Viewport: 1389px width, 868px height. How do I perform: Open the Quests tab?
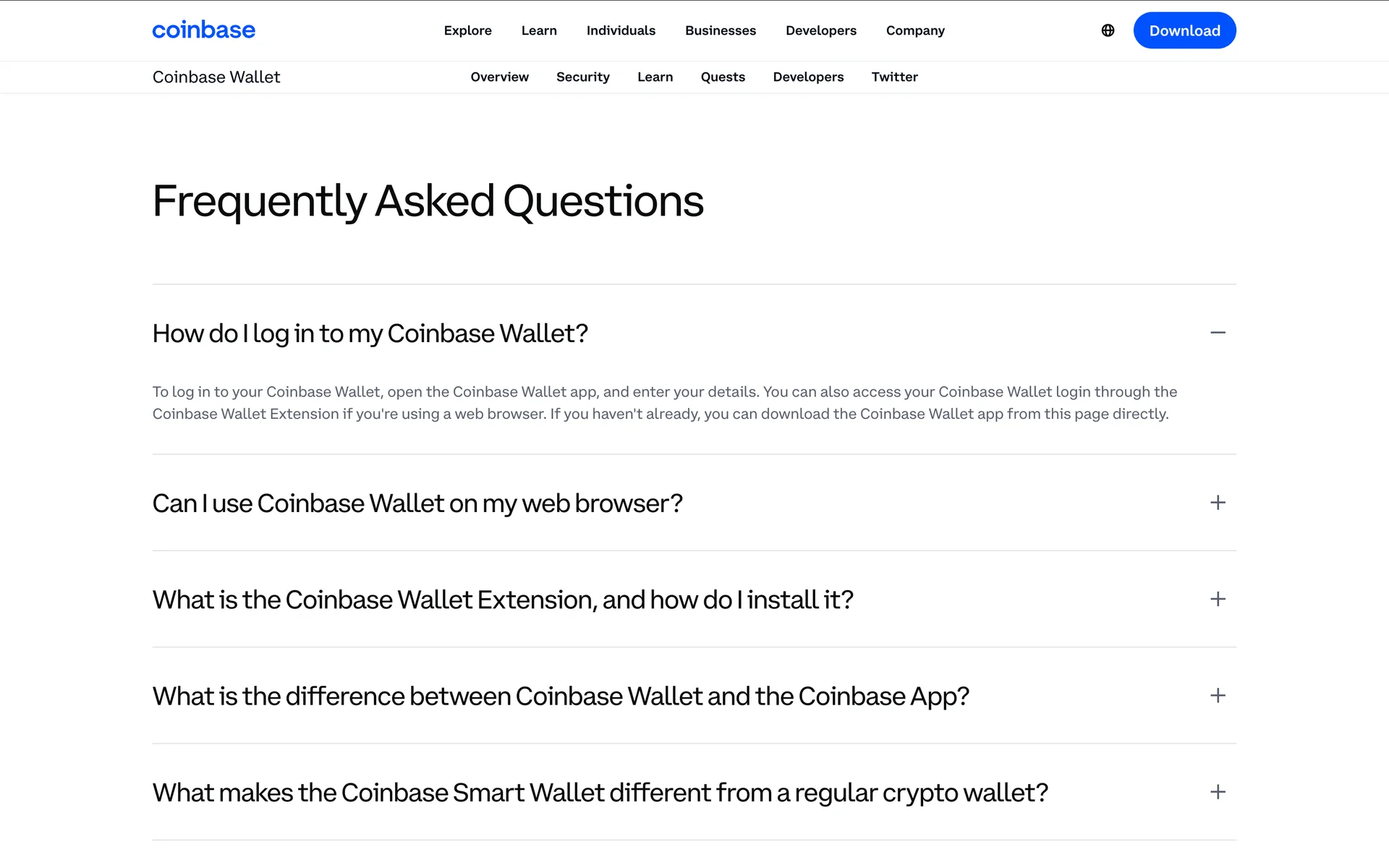click(x=723, y=77)
